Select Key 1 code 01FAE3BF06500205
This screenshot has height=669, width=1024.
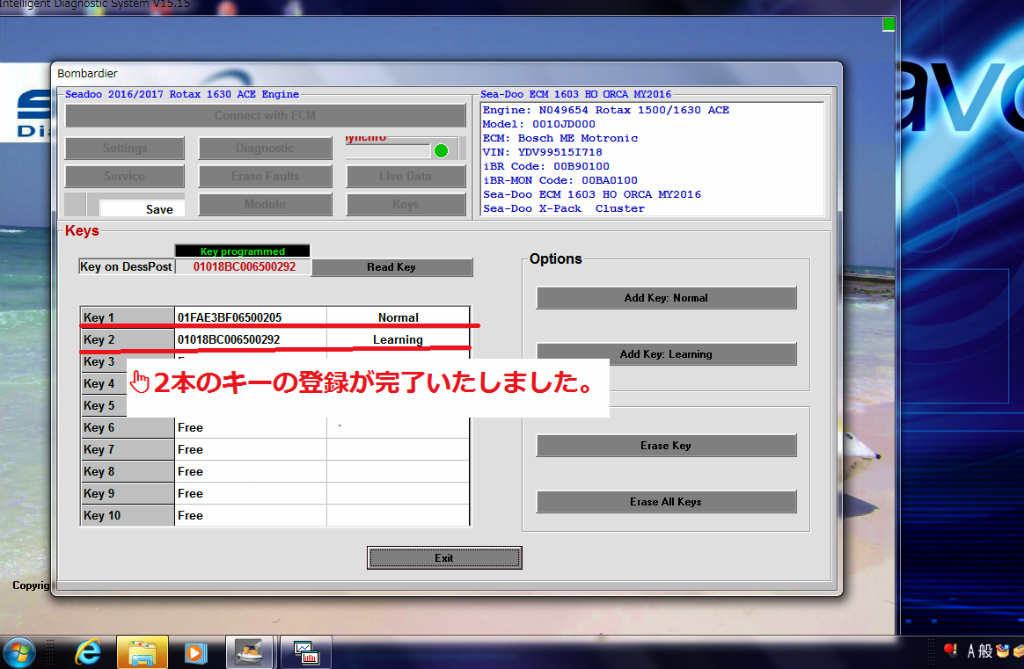point(229,318)
